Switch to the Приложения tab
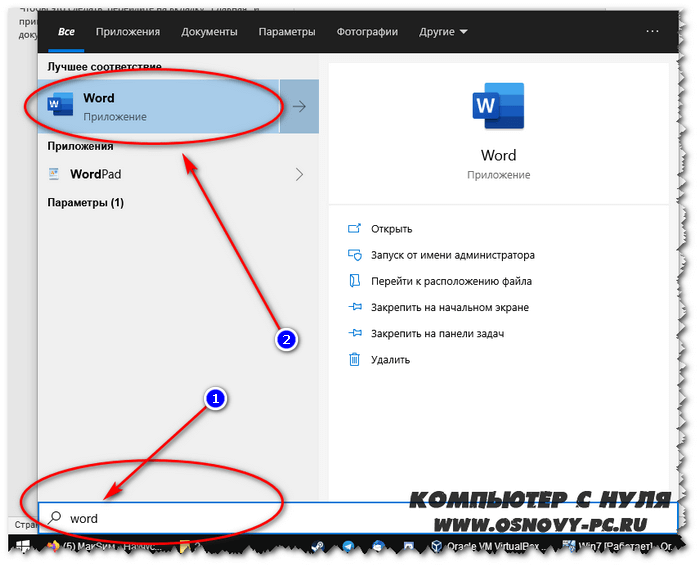 128,32
